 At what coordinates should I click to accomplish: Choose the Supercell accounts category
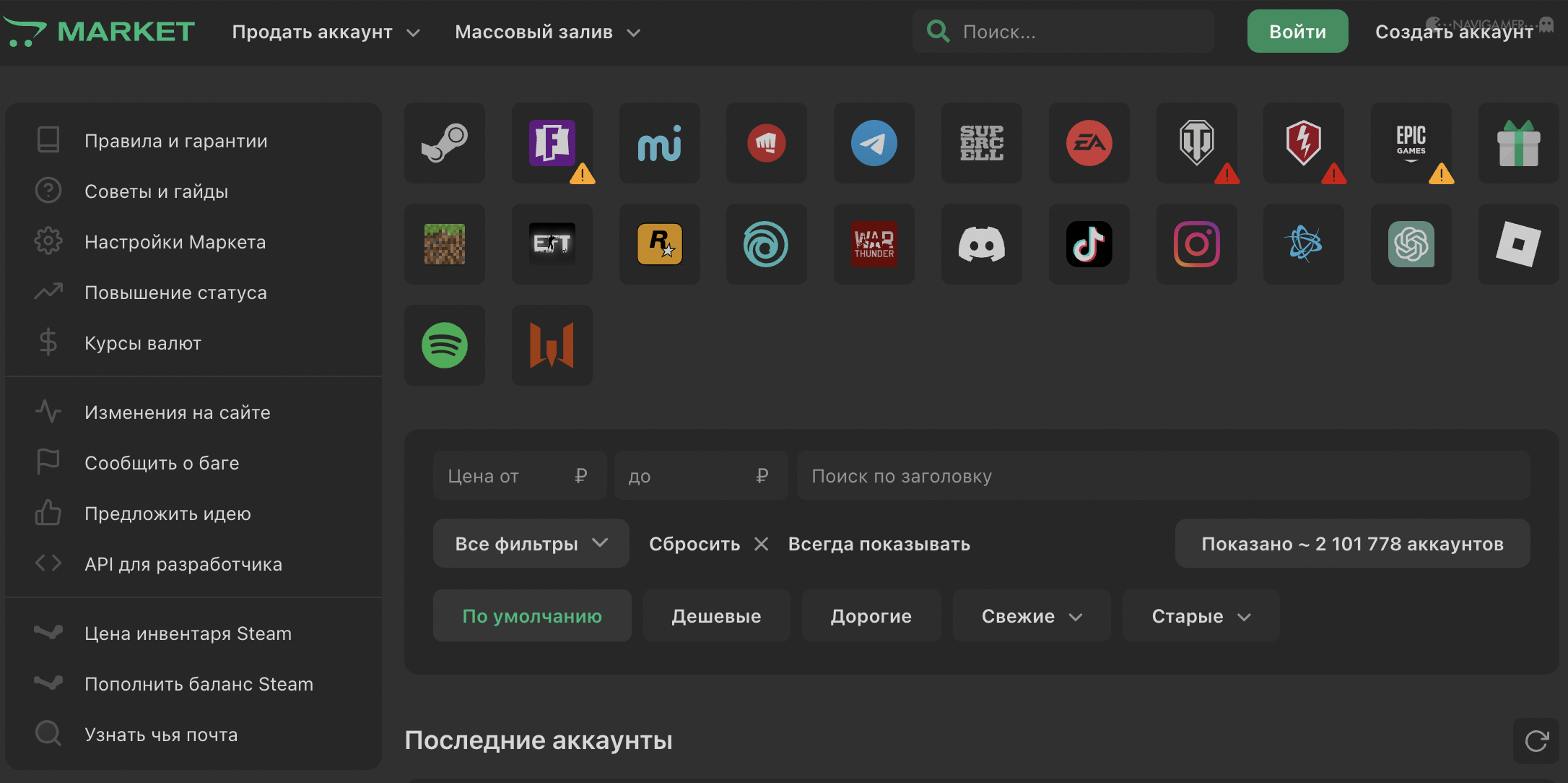tap(982, 143)
